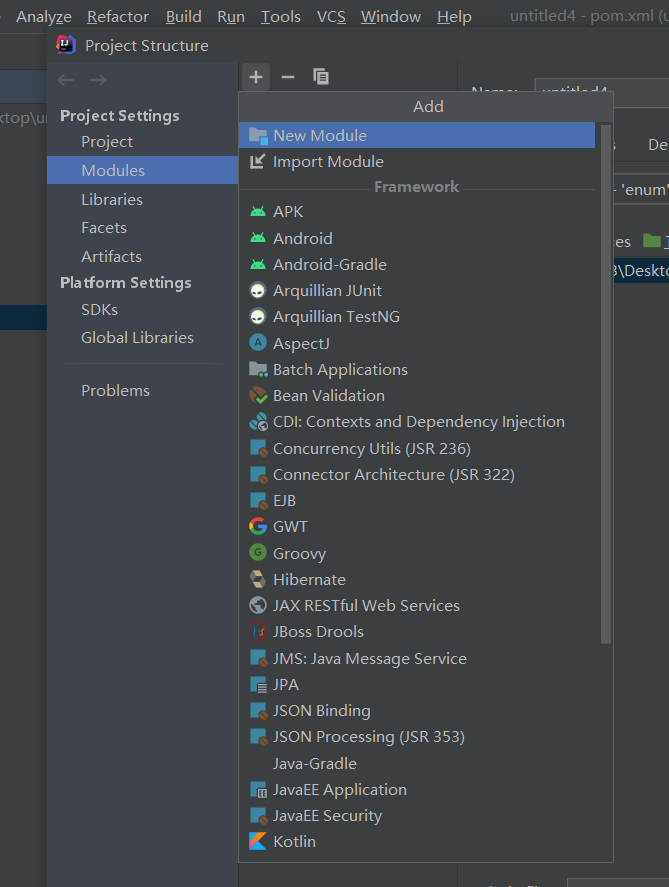Click the Arquillian JUnit alien icon
This screenshot has width=669, height=887.
coord(258,291)
